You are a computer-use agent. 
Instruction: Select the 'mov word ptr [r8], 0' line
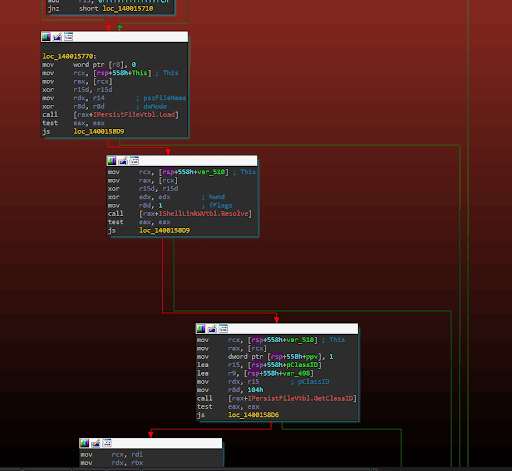pyautogui.click(x=89, y=65)
